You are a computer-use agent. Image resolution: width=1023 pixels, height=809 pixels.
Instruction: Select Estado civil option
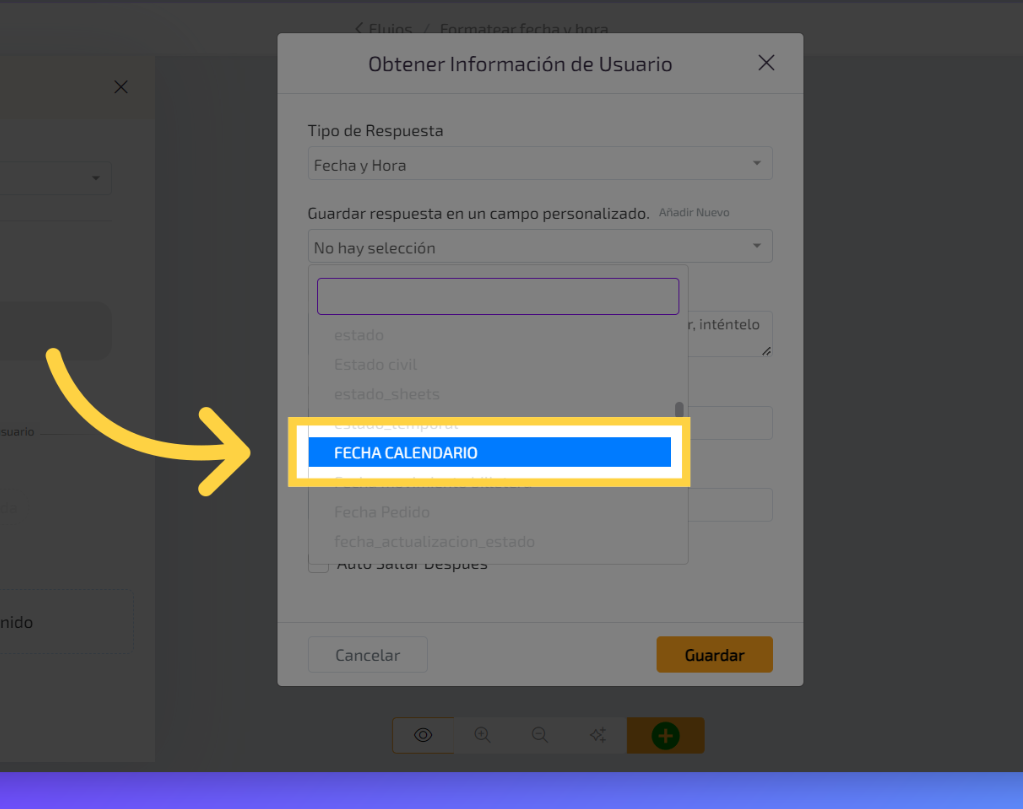376,365
